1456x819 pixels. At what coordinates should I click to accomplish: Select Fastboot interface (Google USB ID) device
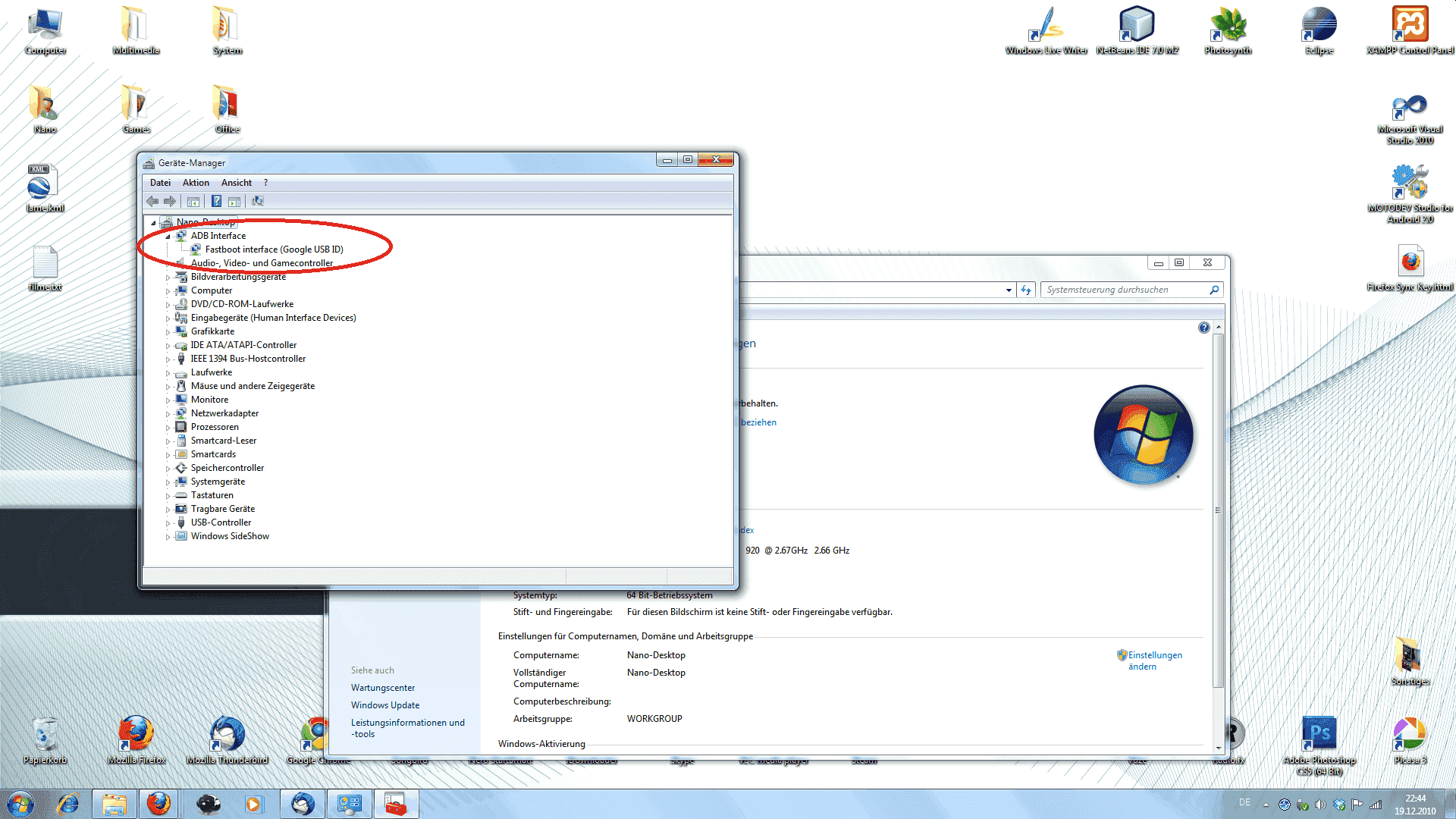[x=274, y=249]
